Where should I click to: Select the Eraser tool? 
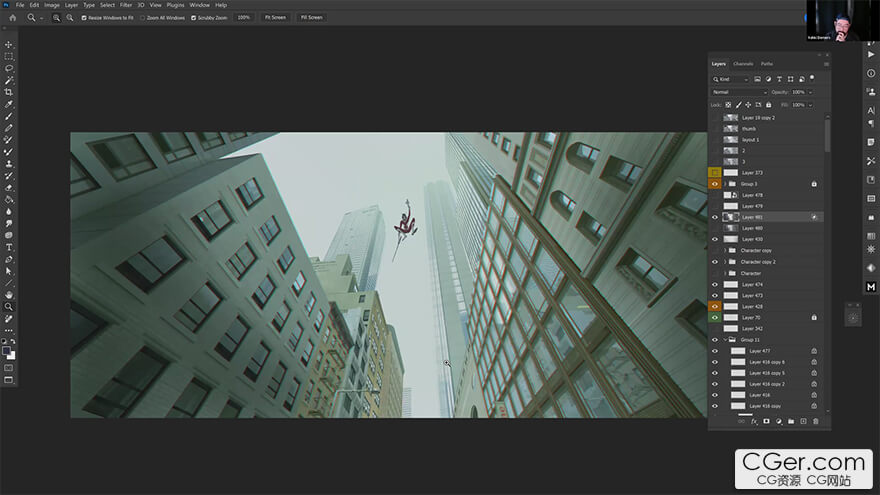(8, 187)
